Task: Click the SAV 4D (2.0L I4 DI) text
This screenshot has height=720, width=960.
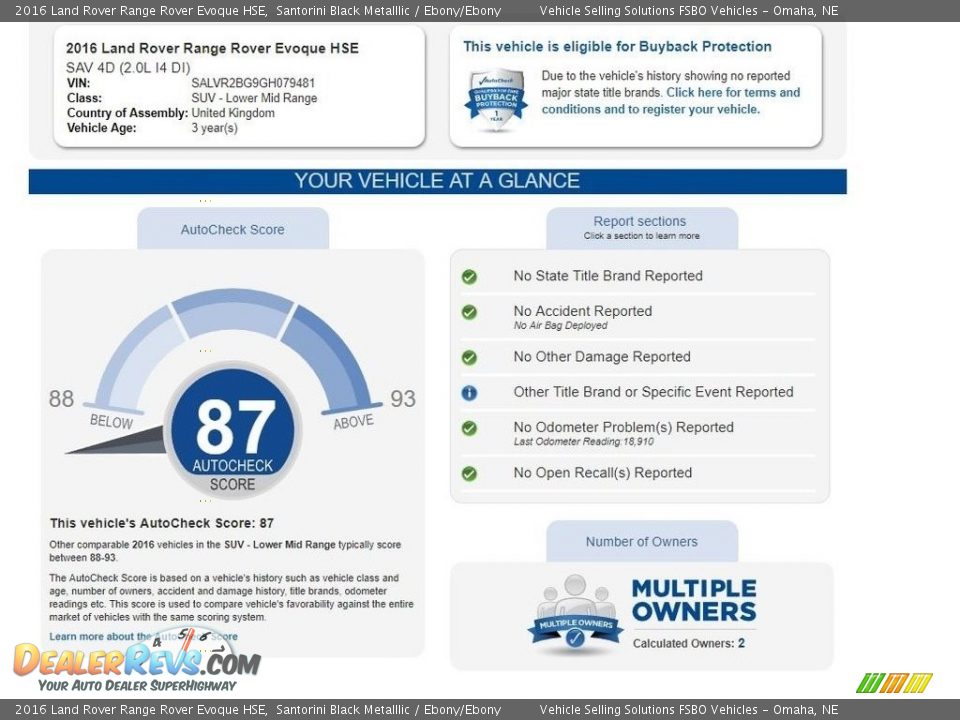Action: 128,67
